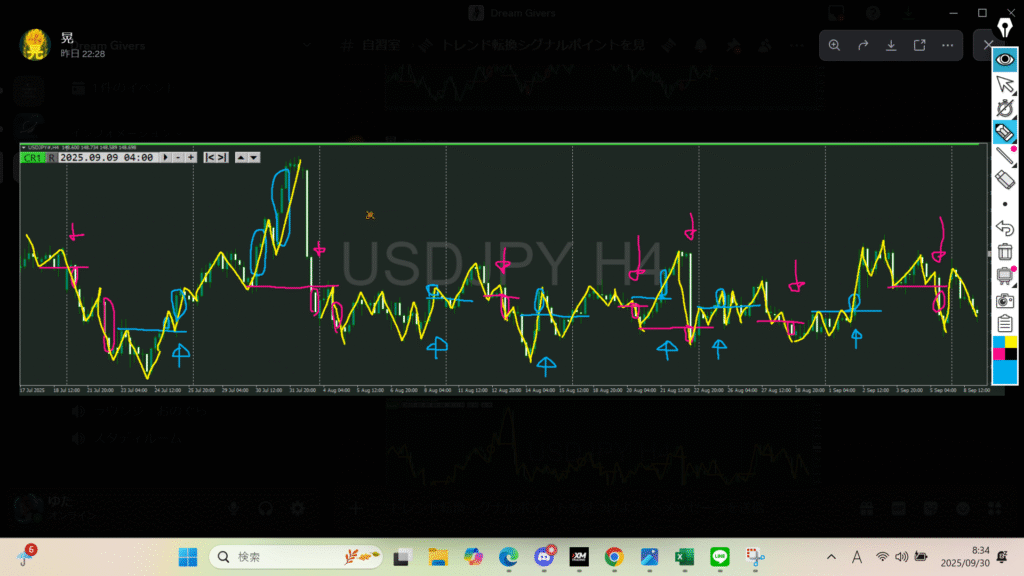Select the highlighter tool in the pen toolbar
1024x576 pixels.
(x=1005, y=132)
